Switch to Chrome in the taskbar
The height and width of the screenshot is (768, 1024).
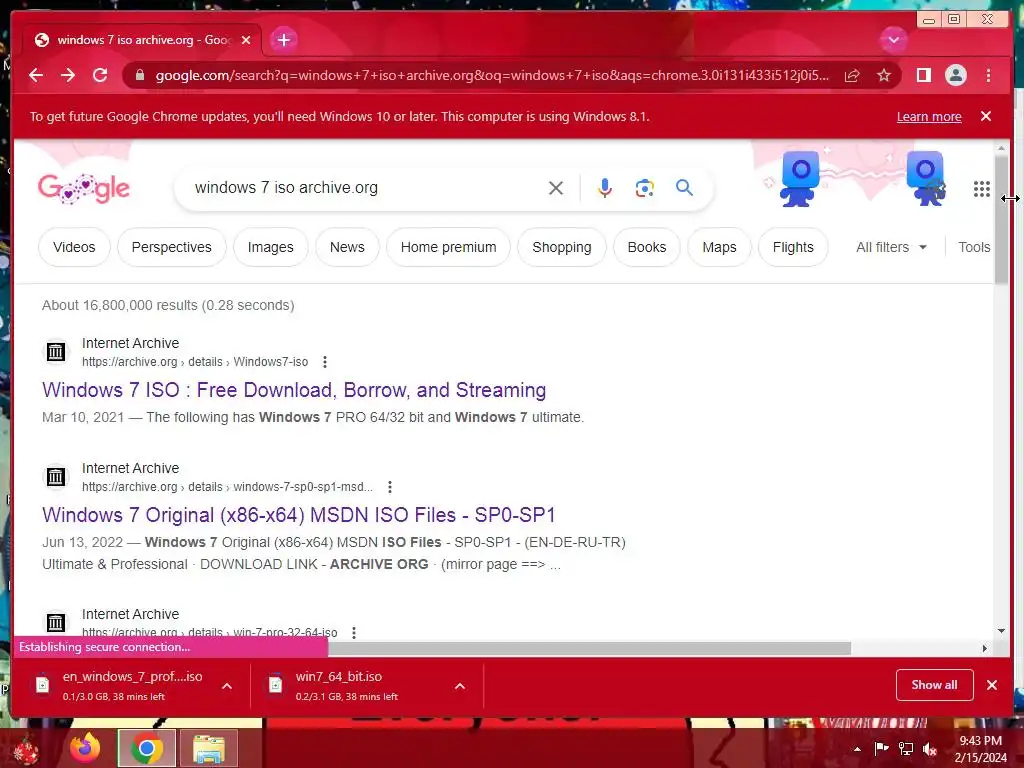147,748
